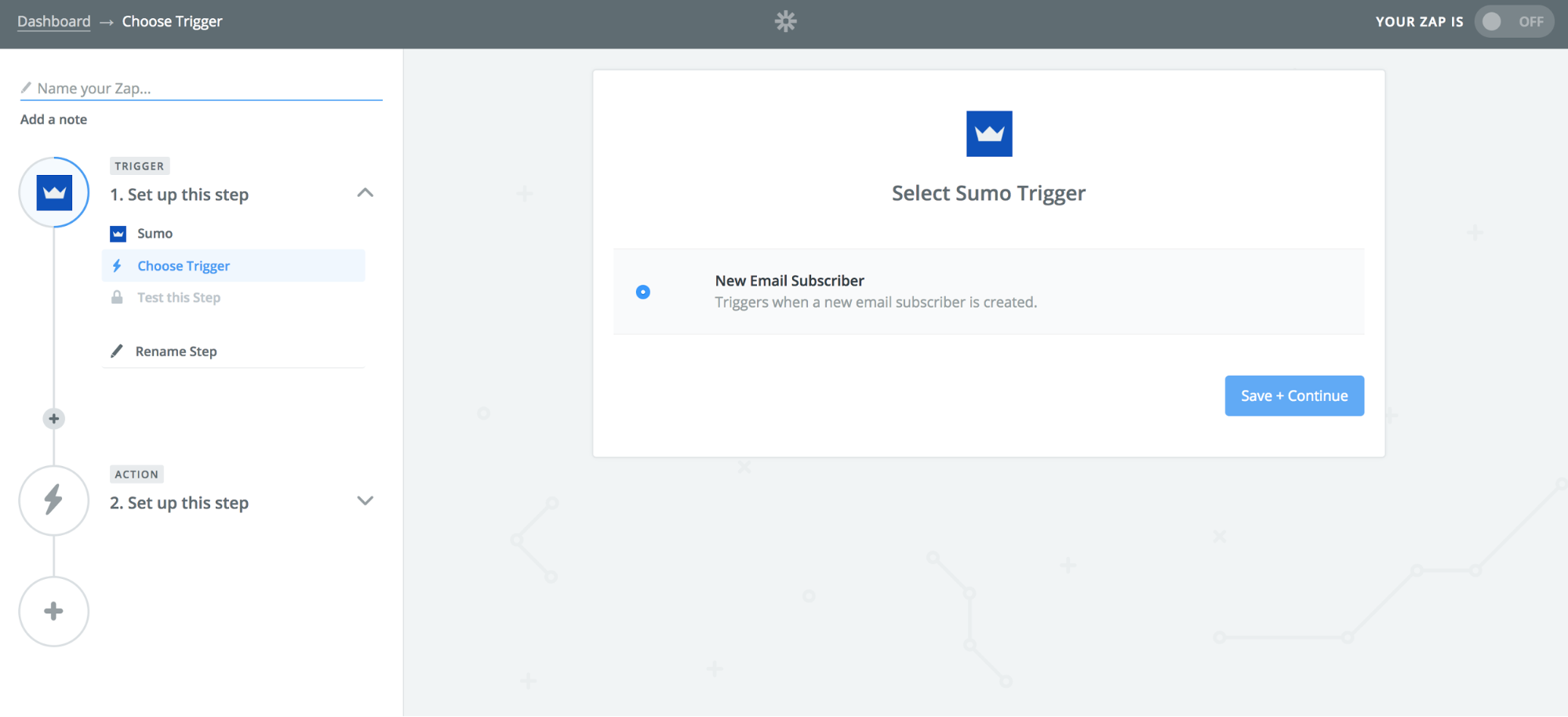Select the New Email Subscriber radio button
Screen dimensions: 1568x717
[x=643, y=292]
